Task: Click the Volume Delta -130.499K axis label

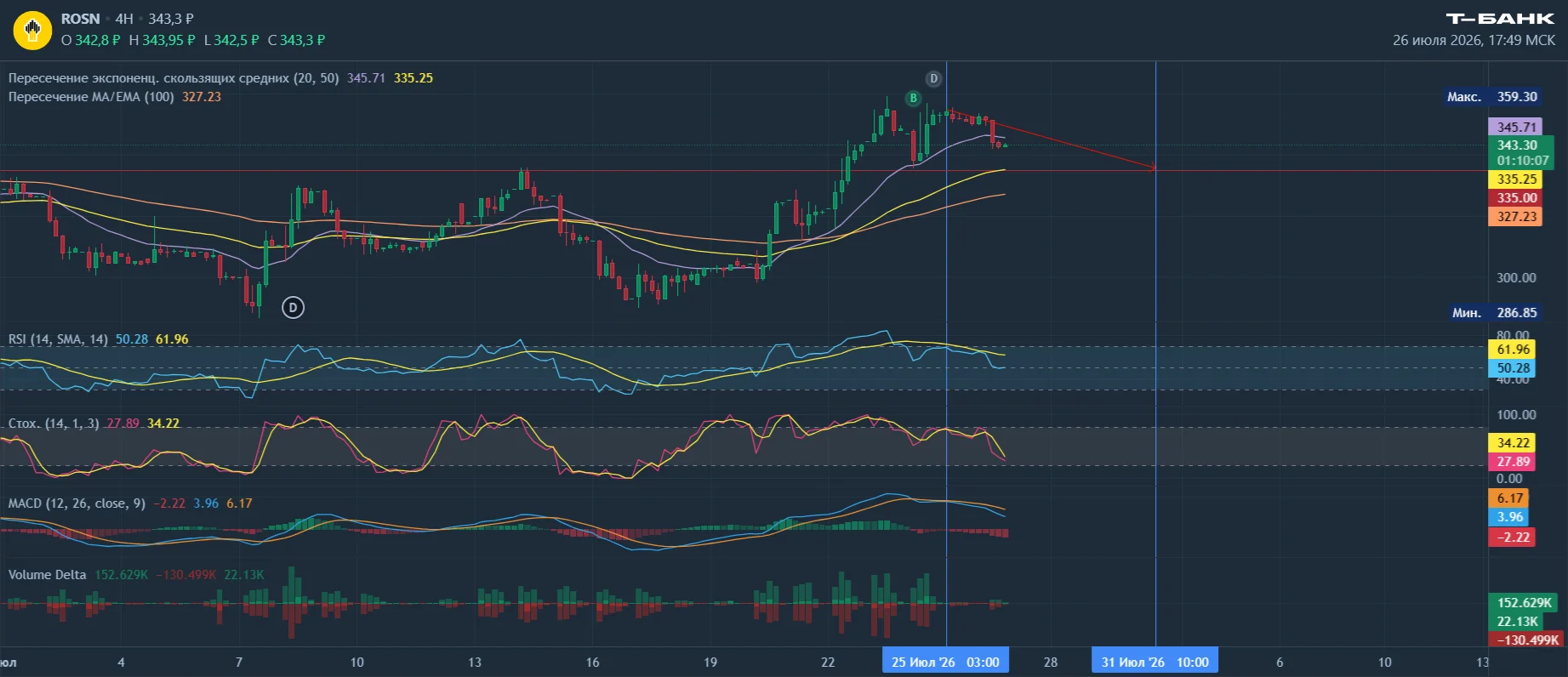Action: click(1527, 640)
